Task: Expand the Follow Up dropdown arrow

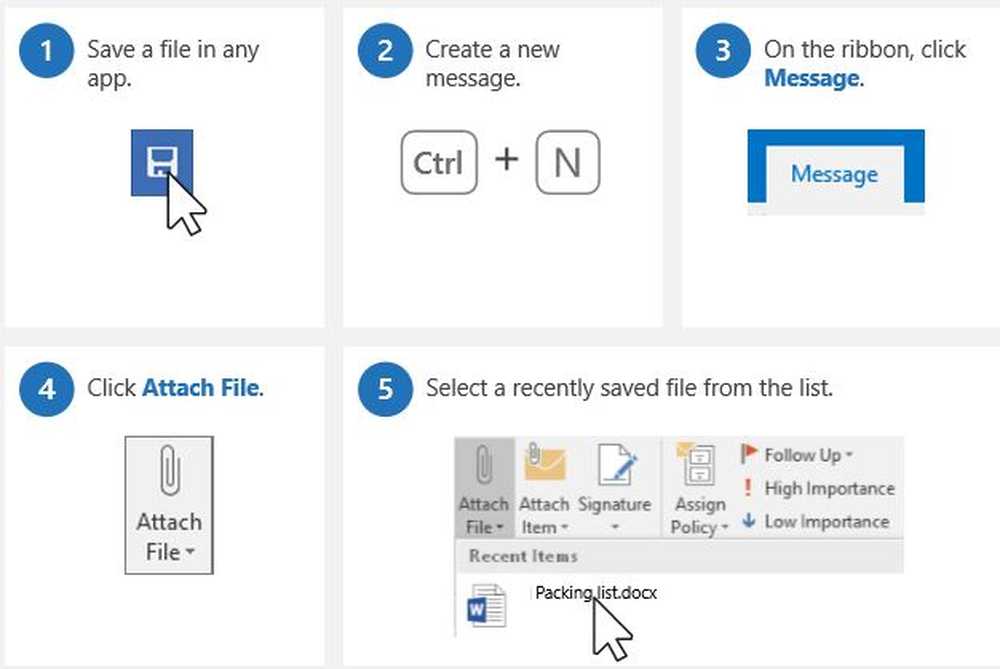Action: pos(849,455)
